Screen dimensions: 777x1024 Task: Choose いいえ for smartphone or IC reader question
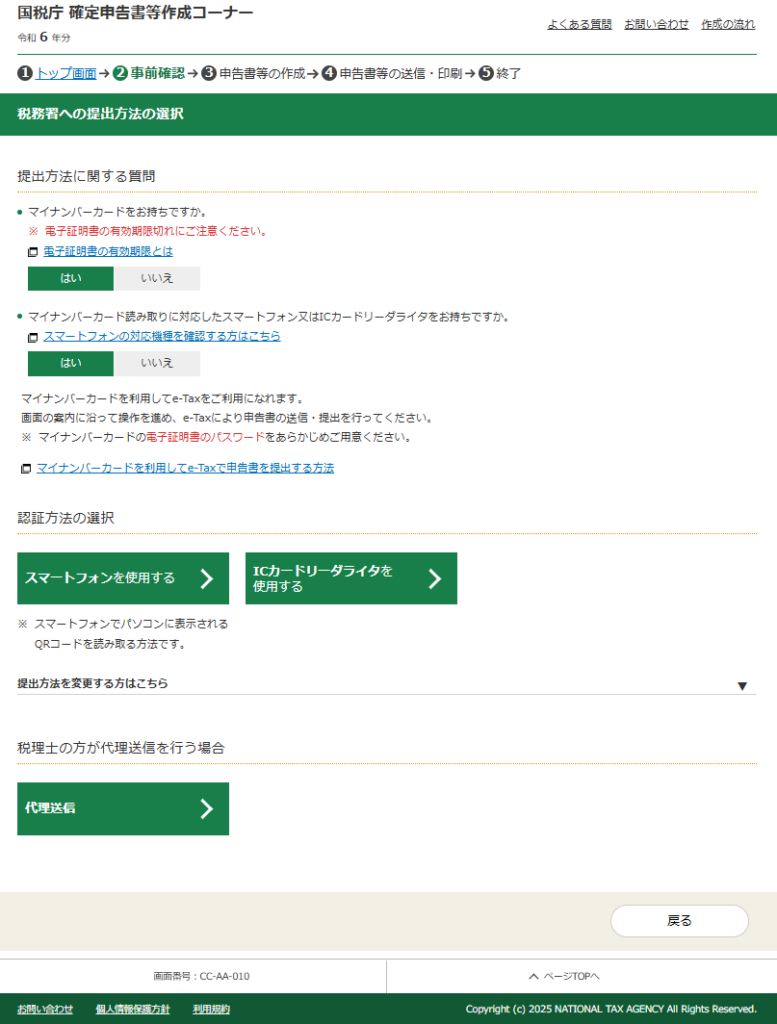[157, 363]
